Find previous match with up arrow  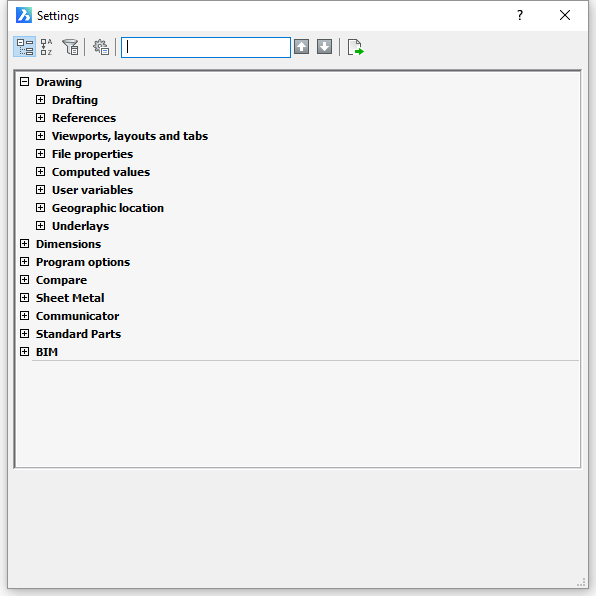coord(301,47)
